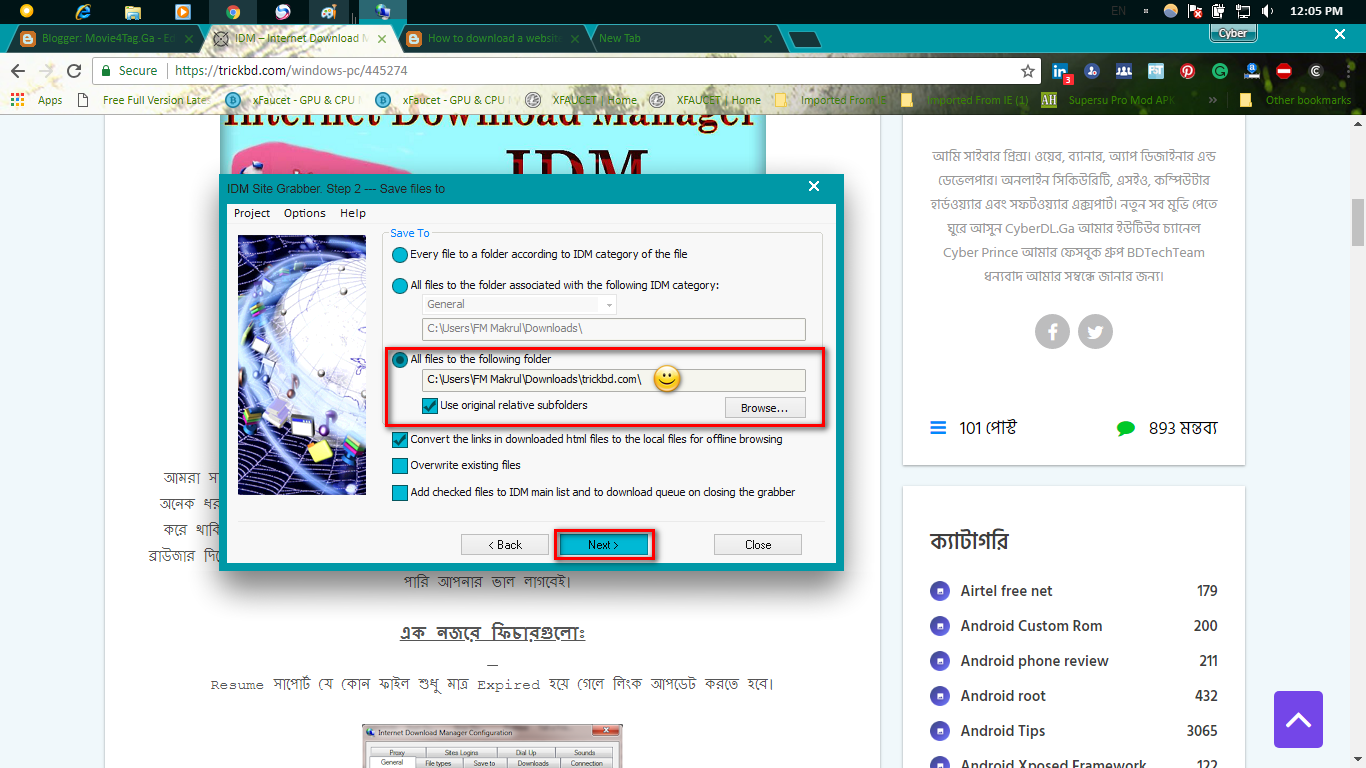Switch to Chrome in the taskbar
Screen dimensions: 1366x768
[x=233, y=12]
